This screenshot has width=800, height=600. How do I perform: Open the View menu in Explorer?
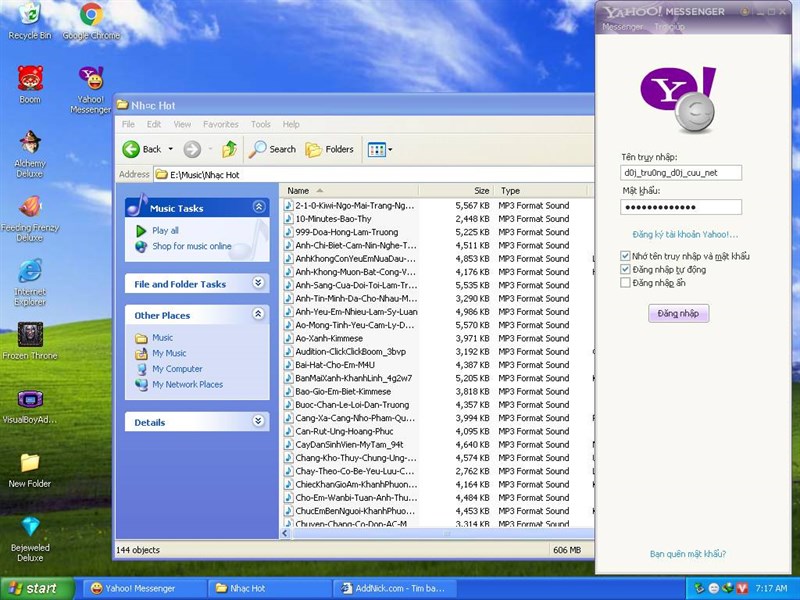(182, 124)
